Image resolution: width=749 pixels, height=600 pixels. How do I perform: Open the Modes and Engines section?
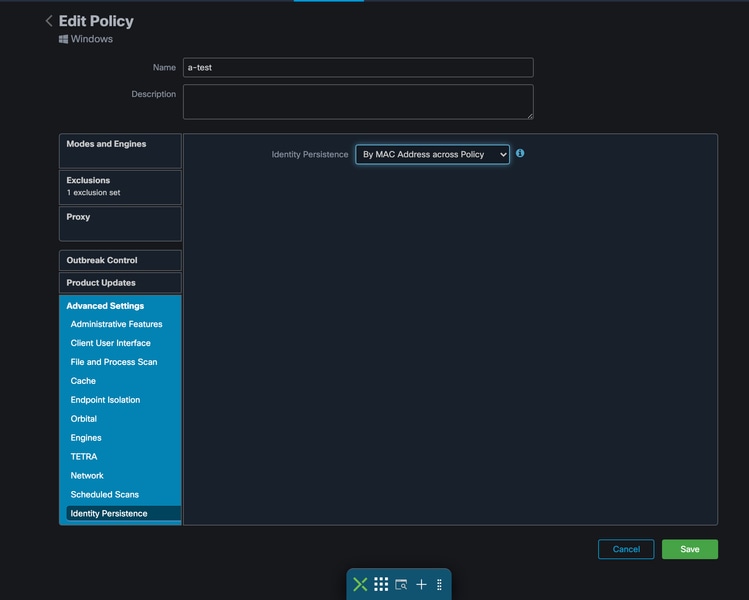coord(120,151)
